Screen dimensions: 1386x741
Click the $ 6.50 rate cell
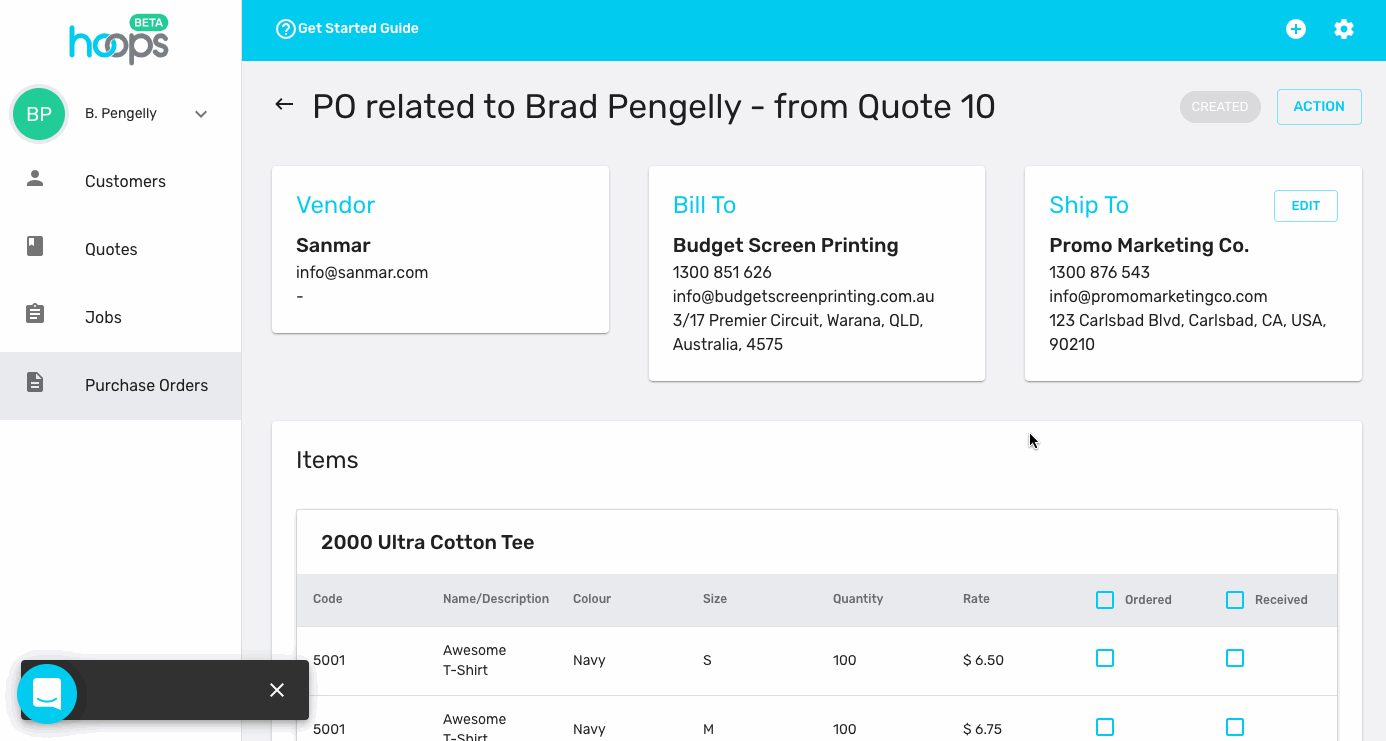pos(983,660)
